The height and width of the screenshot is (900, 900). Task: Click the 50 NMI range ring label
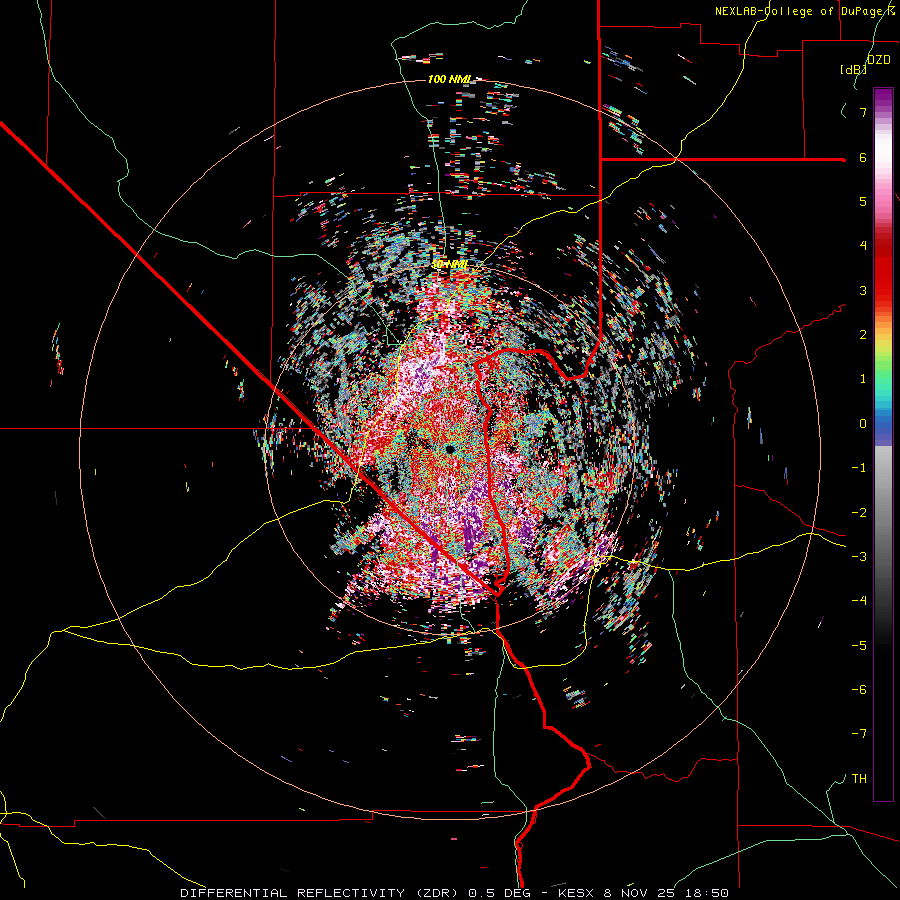[x=449, y=264]
